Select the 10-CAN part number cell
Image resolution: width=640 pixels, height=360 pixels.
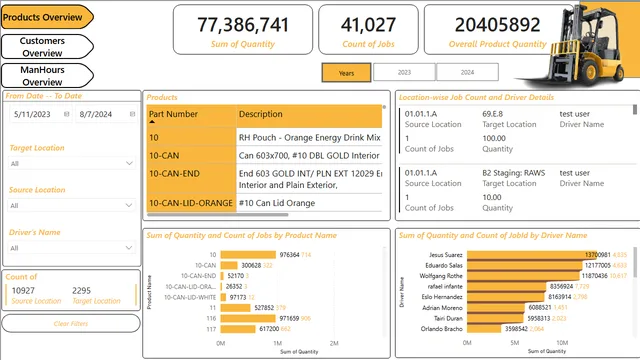(191, 156)
